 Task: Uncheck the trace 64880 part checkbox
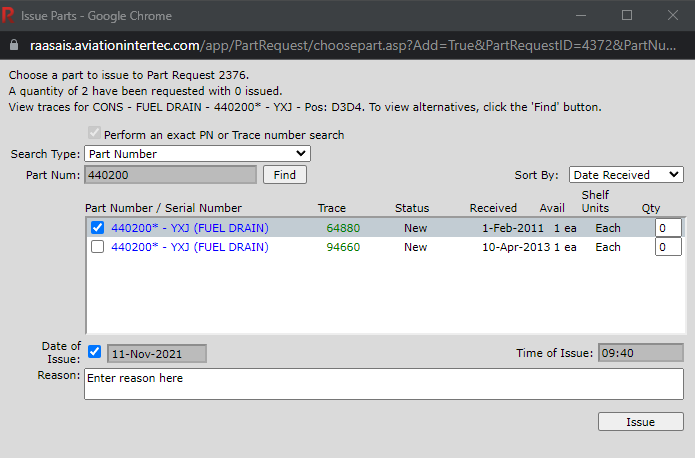pyautogui.click(x=97, y=228)
